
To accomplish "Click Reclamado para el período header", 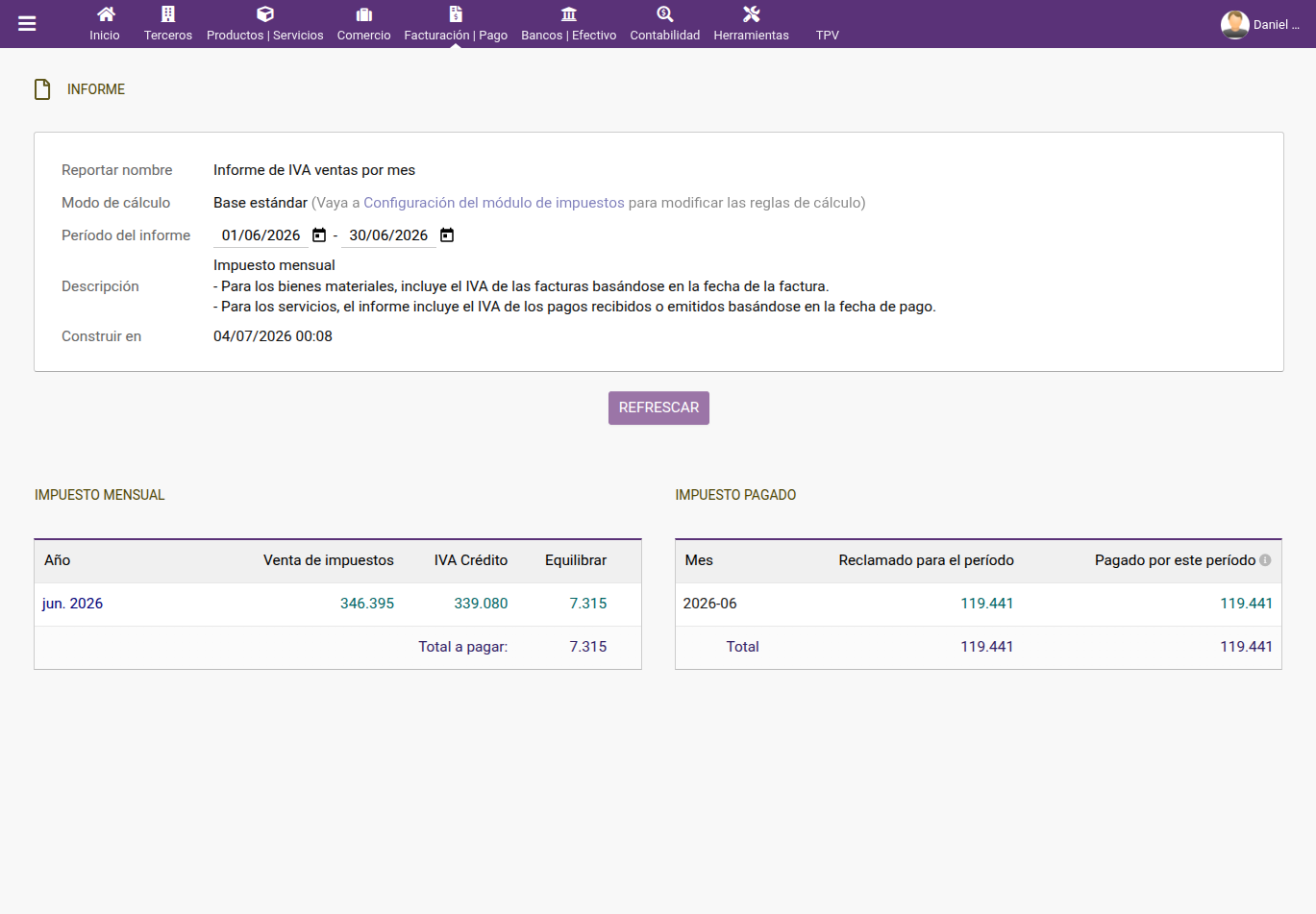I will pyautogui.click(x=927, y=560).
